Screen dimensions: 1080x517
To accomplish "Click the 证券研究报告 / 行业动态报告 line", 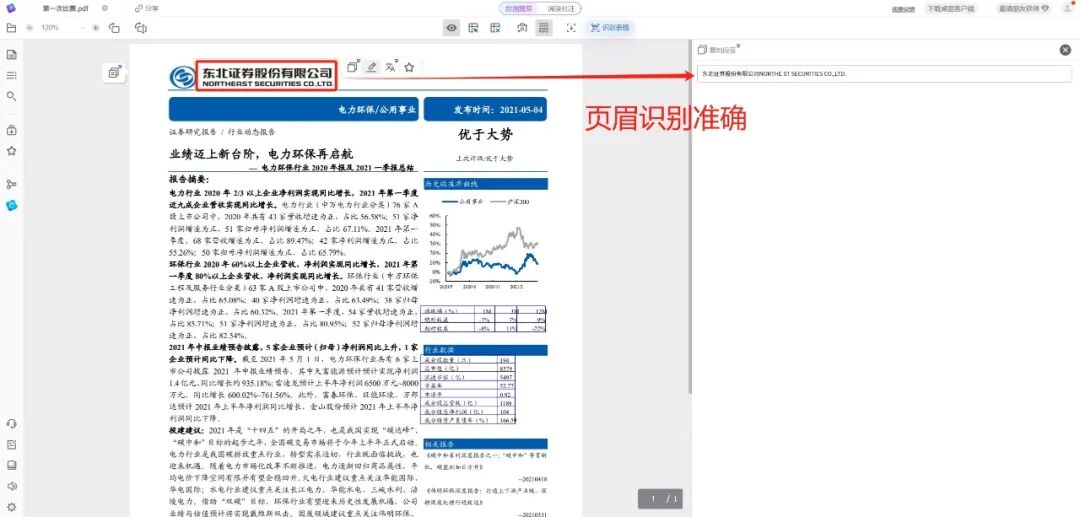I will tap(222, 131).
